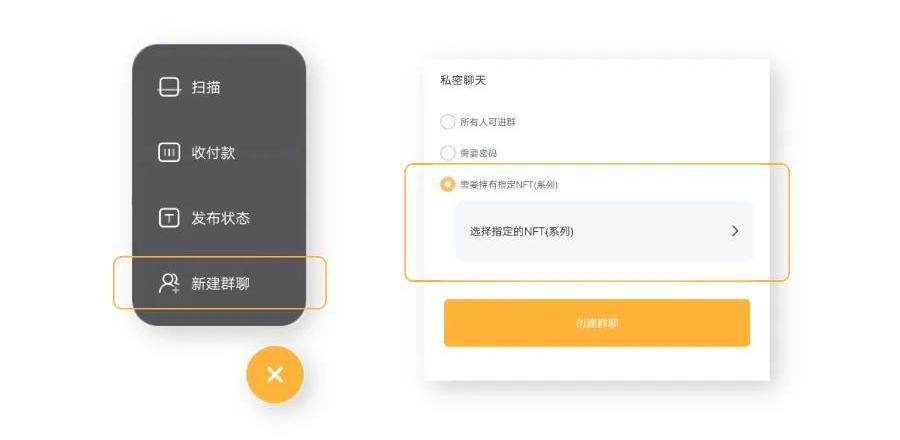Image resolution: width=900 pixels, height=440 pixels.
Task: Choose 新建群聊 from the popup menu
Action: [219, 283]
